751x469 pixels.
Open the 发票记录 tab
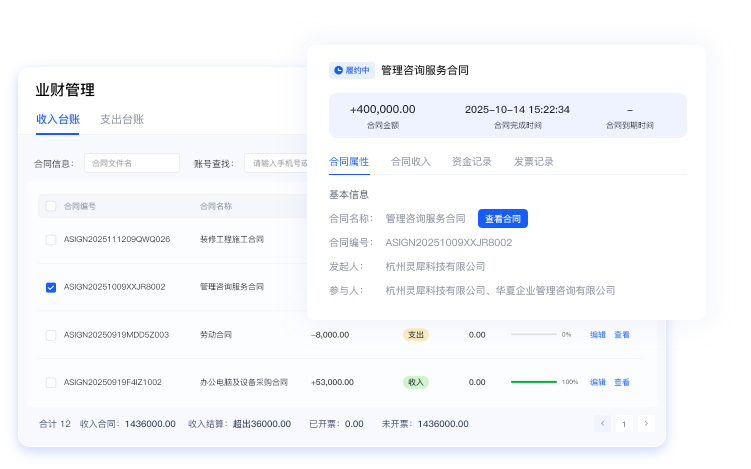[x=534, y=162]
